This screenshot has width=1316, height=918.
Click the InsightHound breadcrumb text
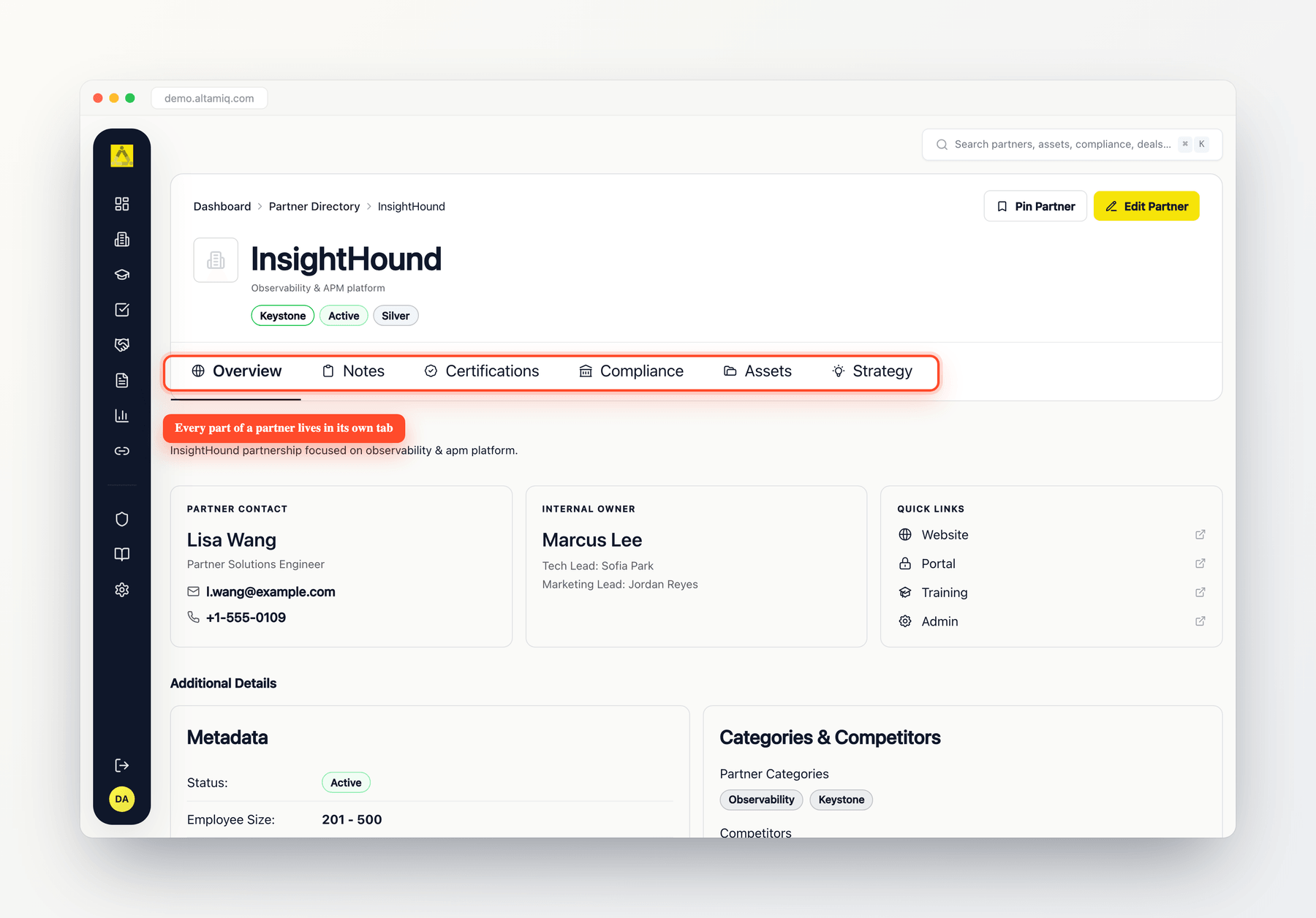click(412, 207)
